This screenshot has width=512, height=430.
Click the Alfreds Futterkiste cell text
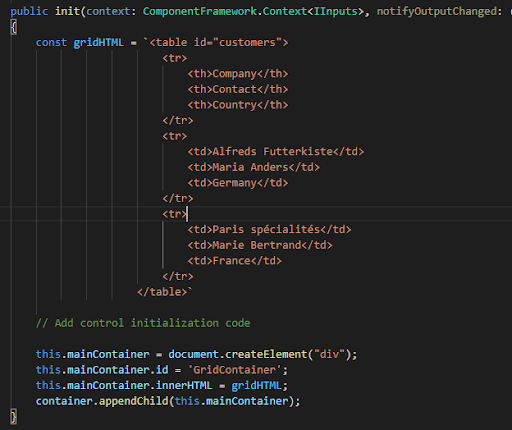point(273,152)
